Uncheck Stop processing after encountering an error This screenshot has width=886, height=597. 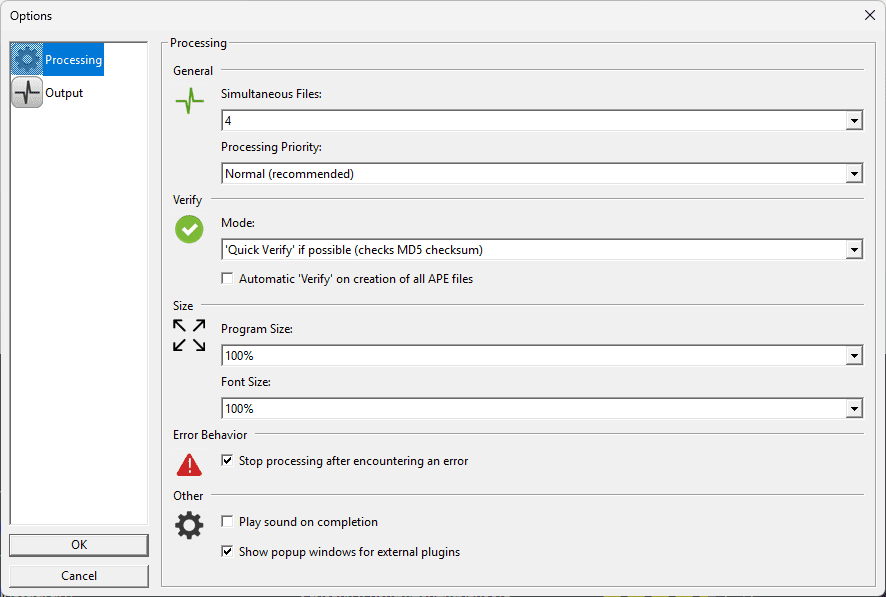228,461
